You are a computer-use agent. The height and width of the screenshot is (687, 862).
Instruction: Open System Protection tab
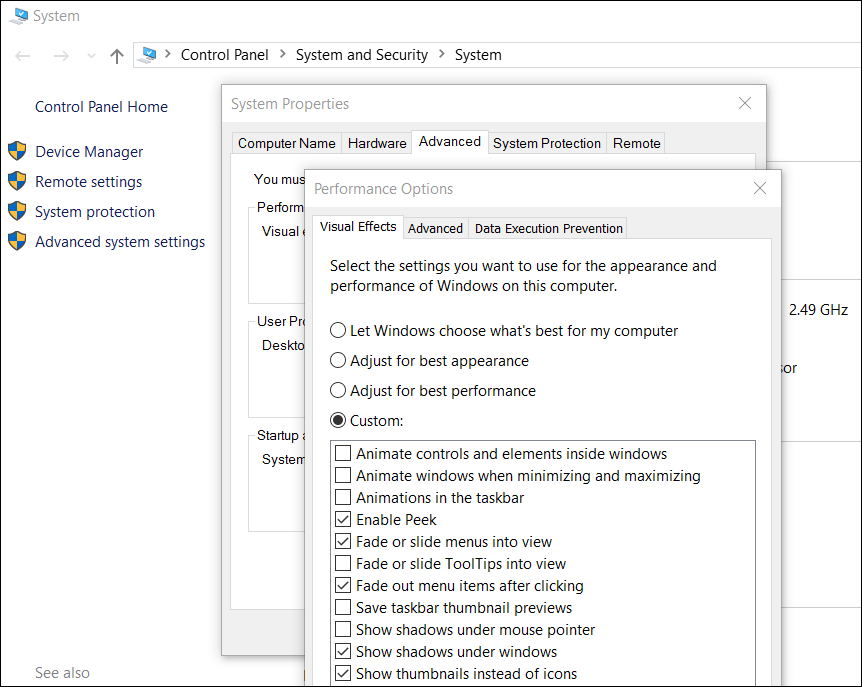(547, 143)
